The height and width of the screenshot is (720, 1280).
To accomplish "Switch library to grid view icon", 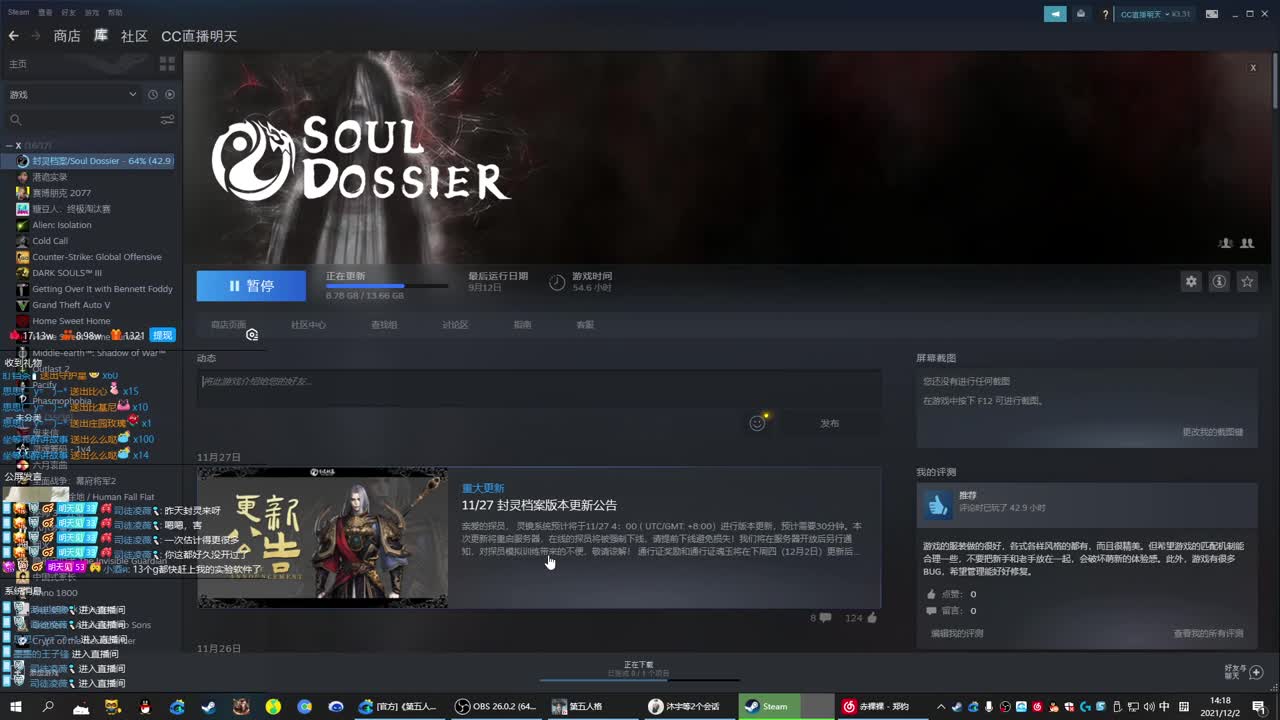I will 167,64.
